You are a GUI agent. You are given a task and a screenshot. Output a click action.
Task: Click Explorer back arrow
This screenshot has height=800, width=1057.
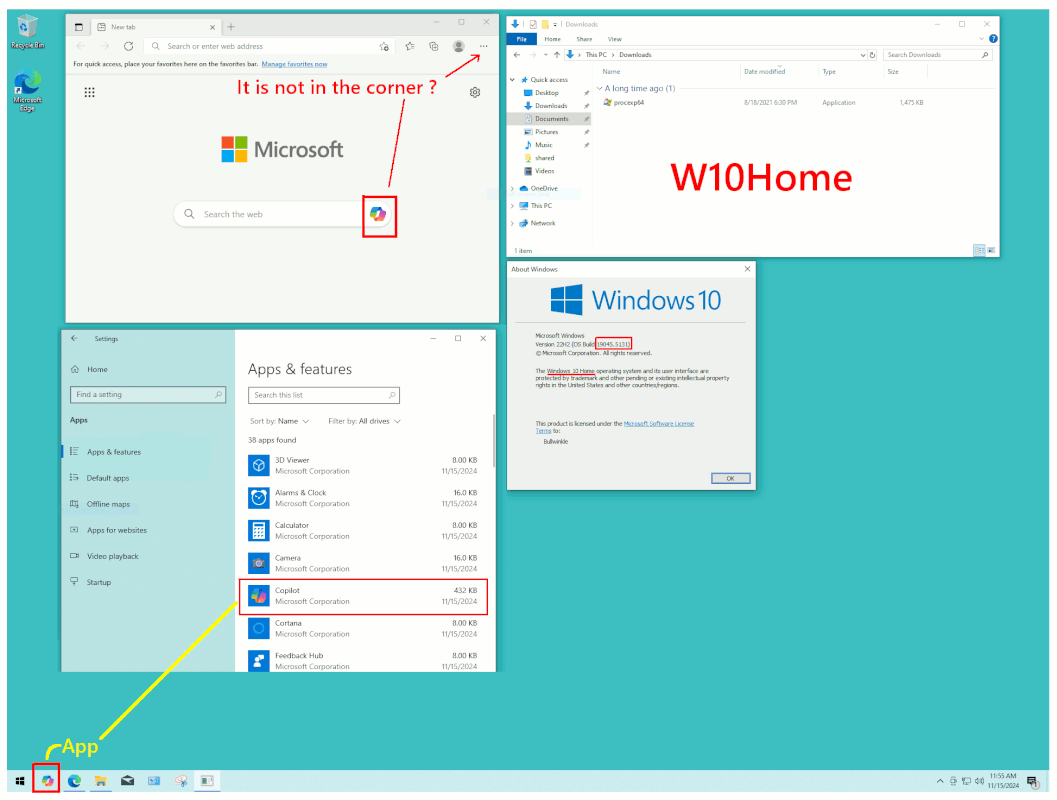coord(517,55)
